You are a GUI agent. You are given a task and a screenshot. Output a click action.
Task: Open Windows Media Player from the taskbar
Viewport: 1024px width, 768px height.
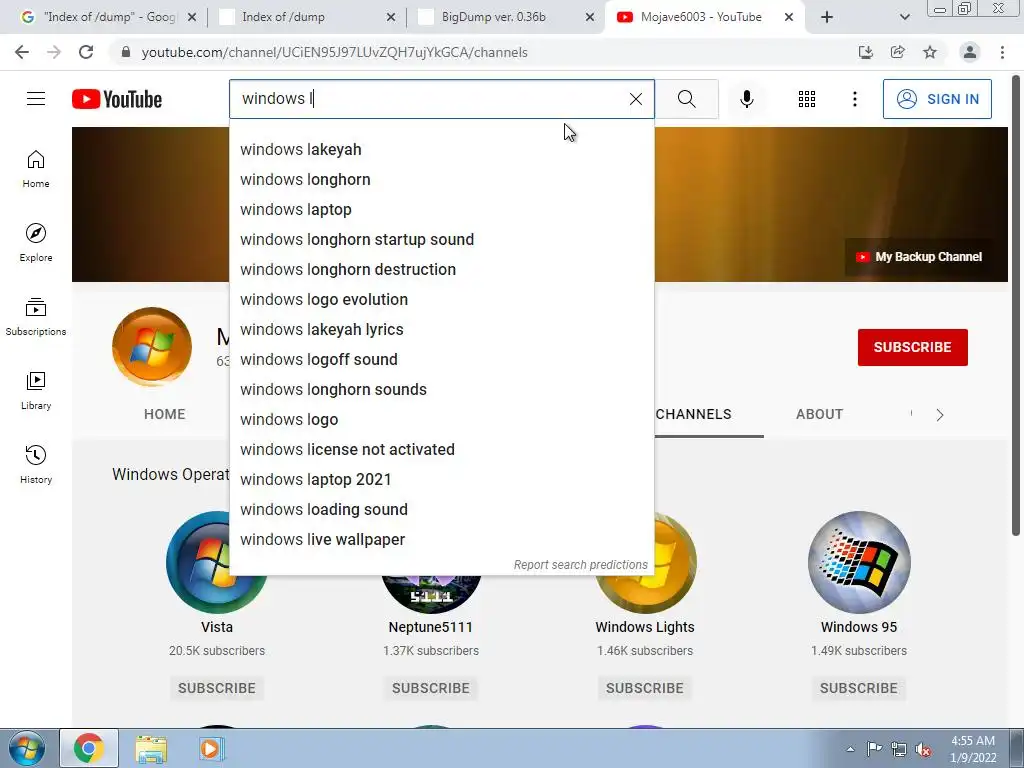[x=210, y=748]
